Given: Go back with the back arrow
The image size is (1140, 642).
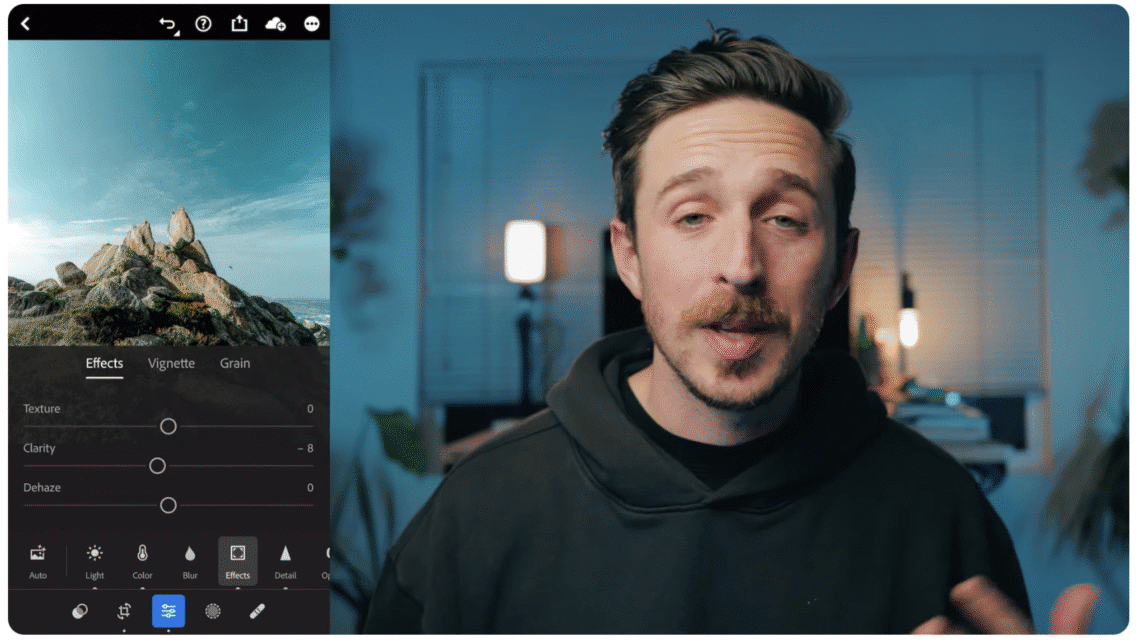Looking at the screenshot, I should pos(25,23).
